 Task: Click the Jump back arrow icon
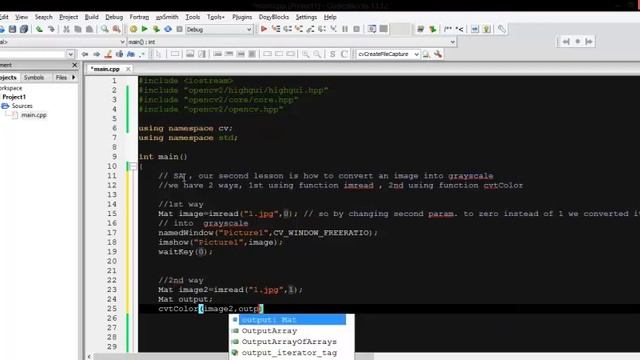85,54
